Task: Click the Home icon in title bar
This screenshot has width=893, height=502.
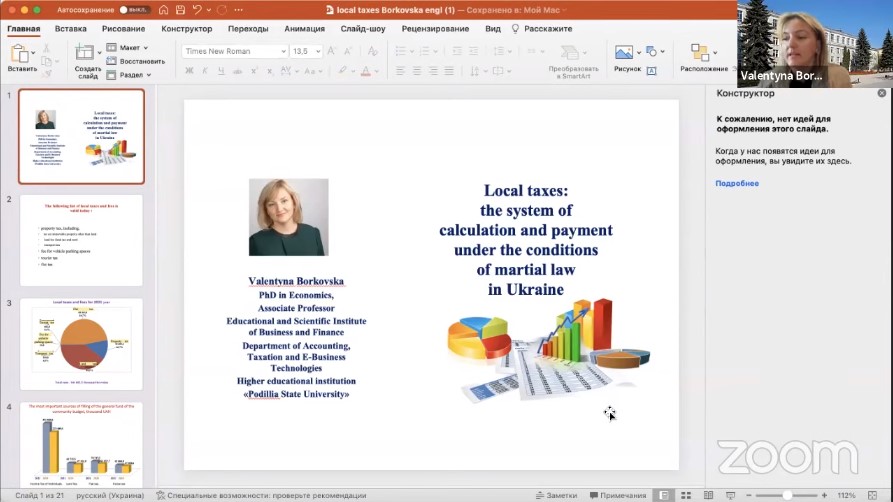Action: pyautogui.click(x=163, y=10)
